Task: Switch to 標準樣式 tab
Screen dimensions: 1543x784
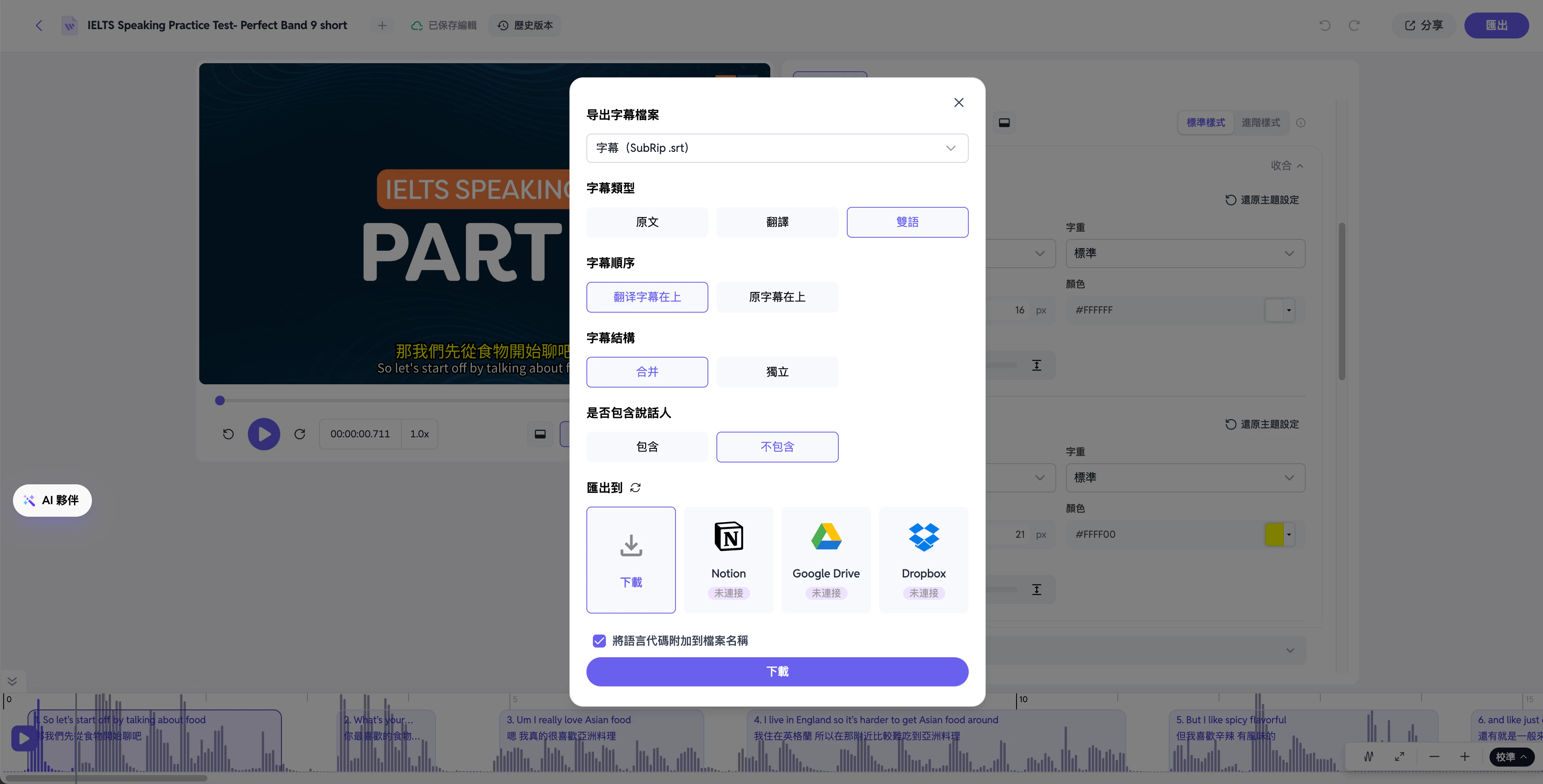Action: click(1205, 122)
